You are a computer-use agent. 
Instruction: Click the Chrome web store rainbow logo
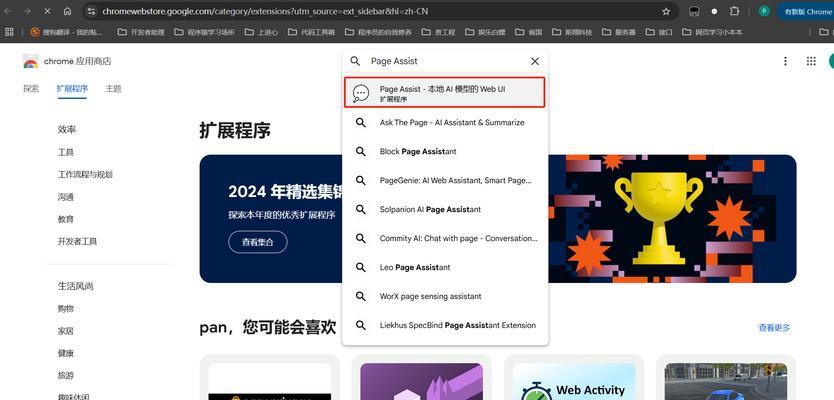(x=31, y=62)
